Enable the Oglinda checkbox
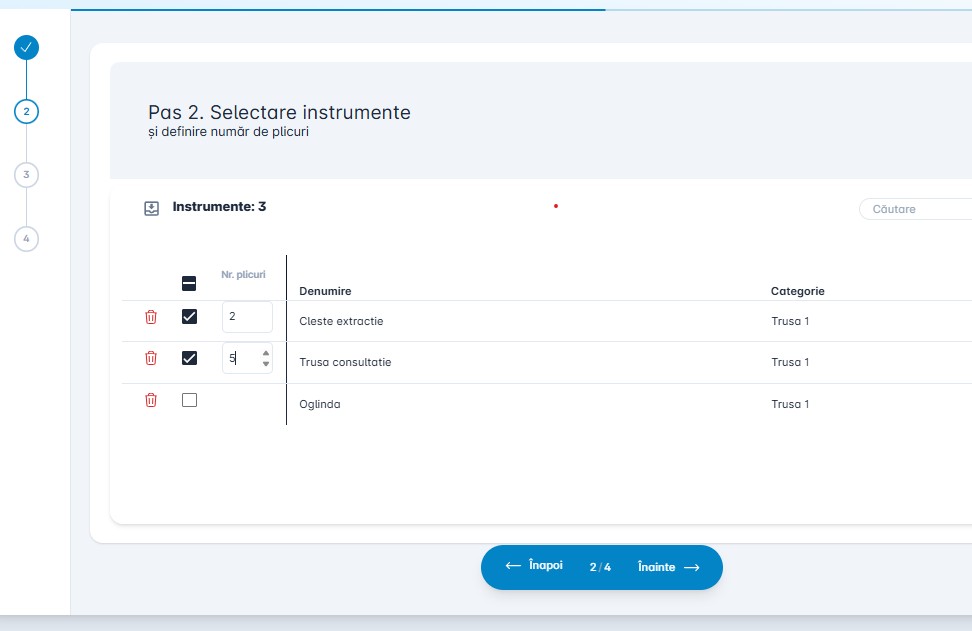The height and width of the screenshot is (631, 972). tap(189, 400)
